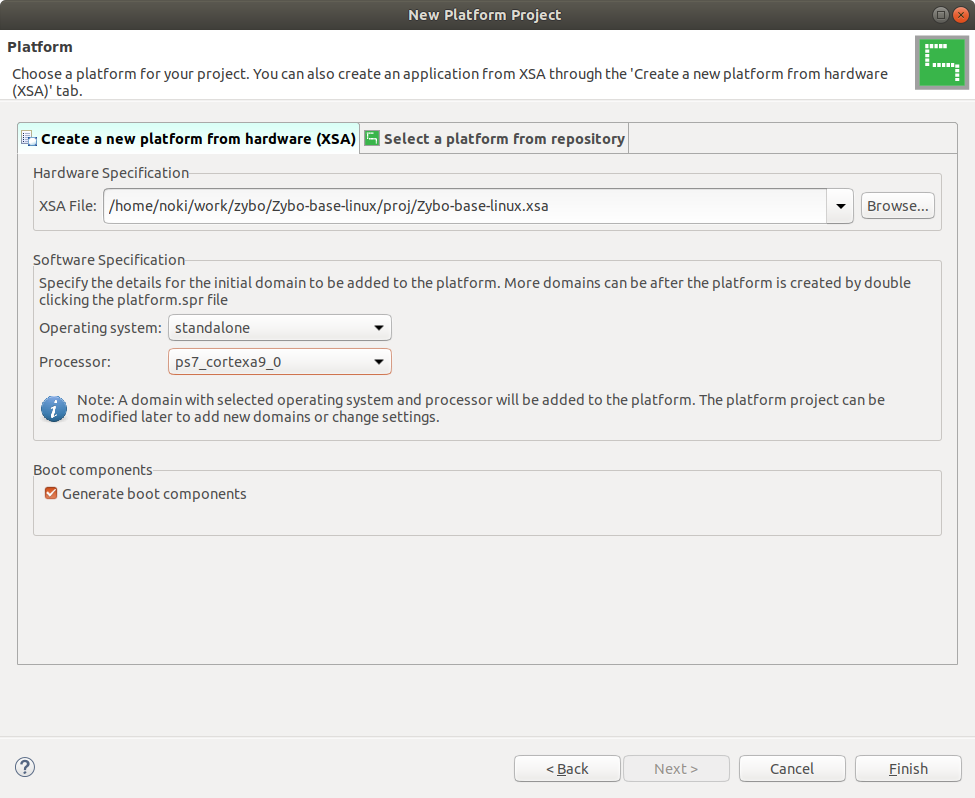This screenshot has height=798, width=975.
Task: Click Finish to create the platform
Action: point(908,769)
